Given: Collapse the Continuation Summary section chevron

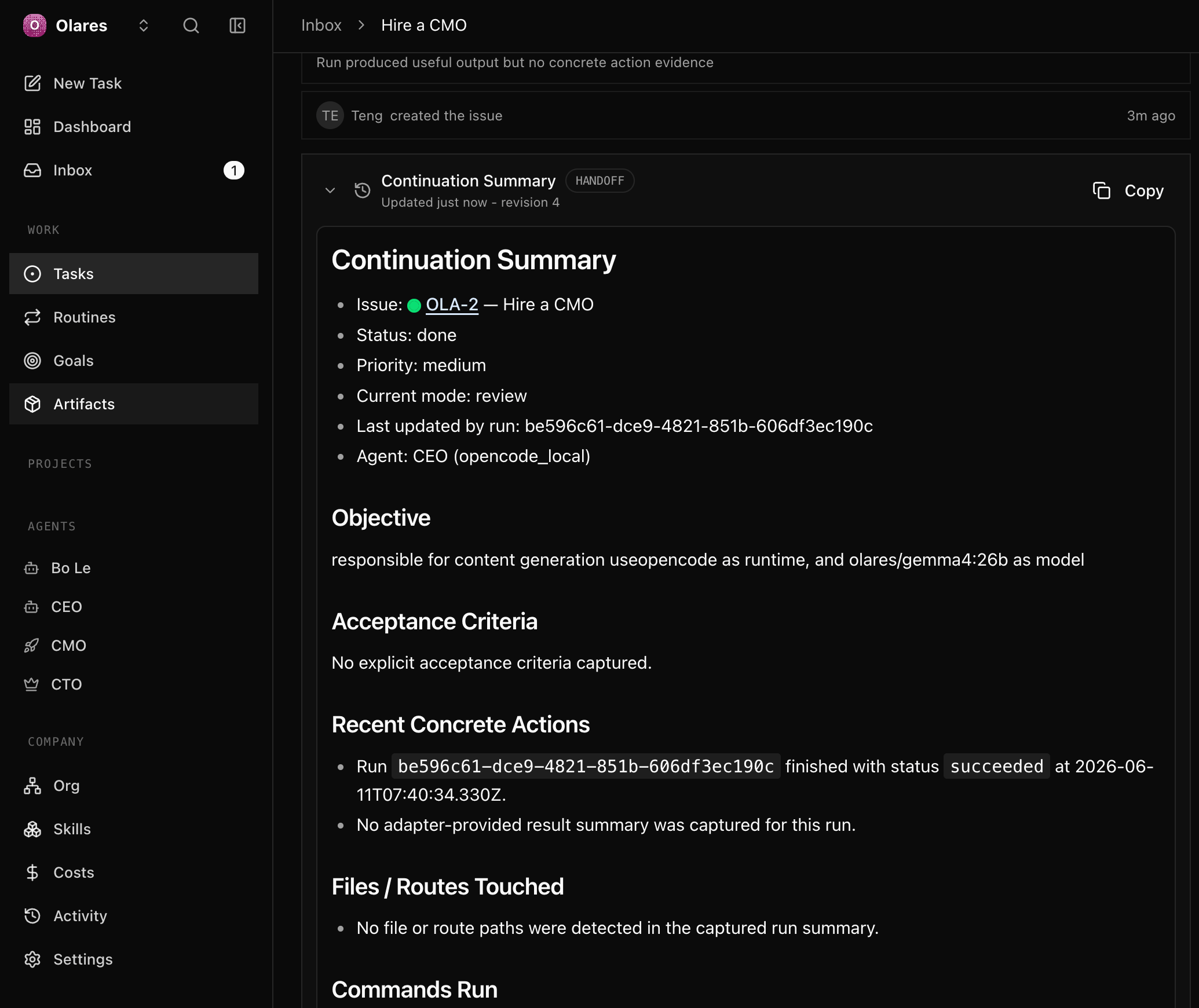Looking at the screenshot, I should click(x=330, y=190).
